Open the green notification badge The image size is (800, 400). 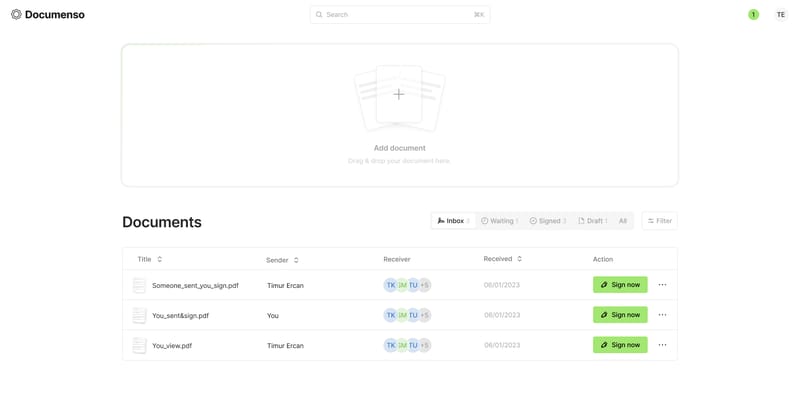pyautogui.click(x=753, y=15)
